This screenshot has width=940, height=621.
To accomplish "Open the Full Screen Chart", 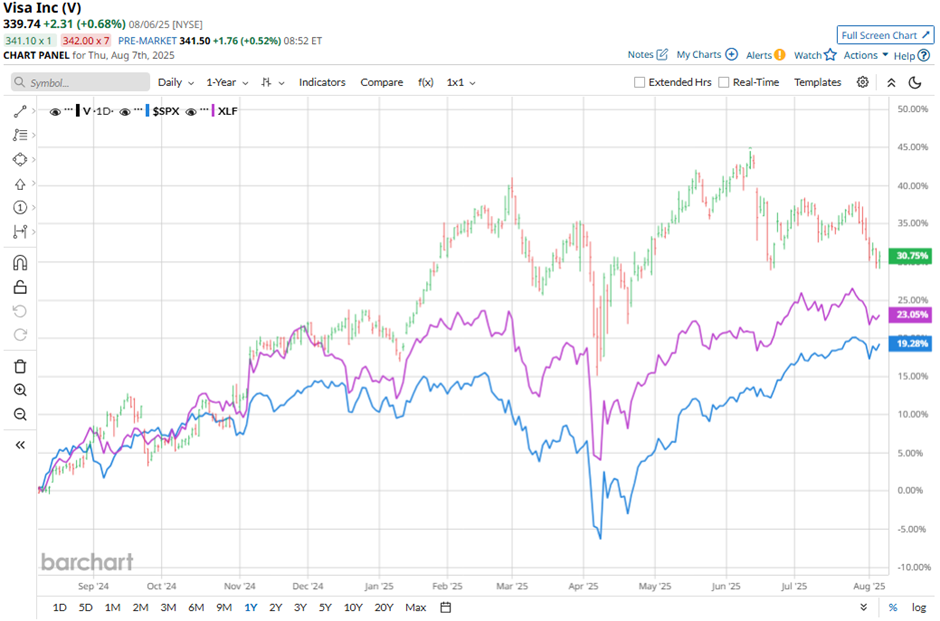I will tap(885, 35).
